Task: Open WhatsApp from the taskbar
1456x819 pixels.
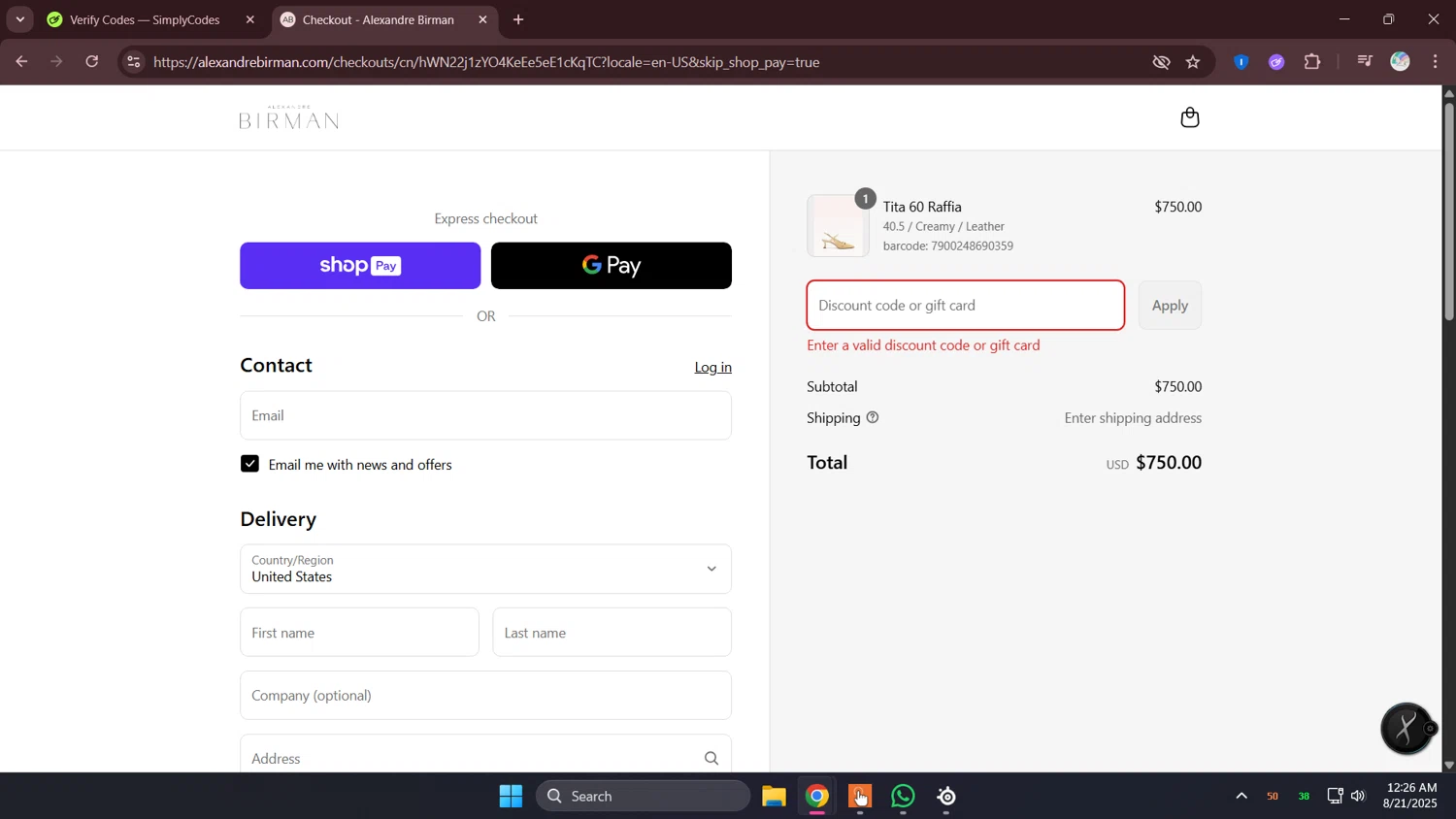Action: pyautogui.click(x=903, y=797)
